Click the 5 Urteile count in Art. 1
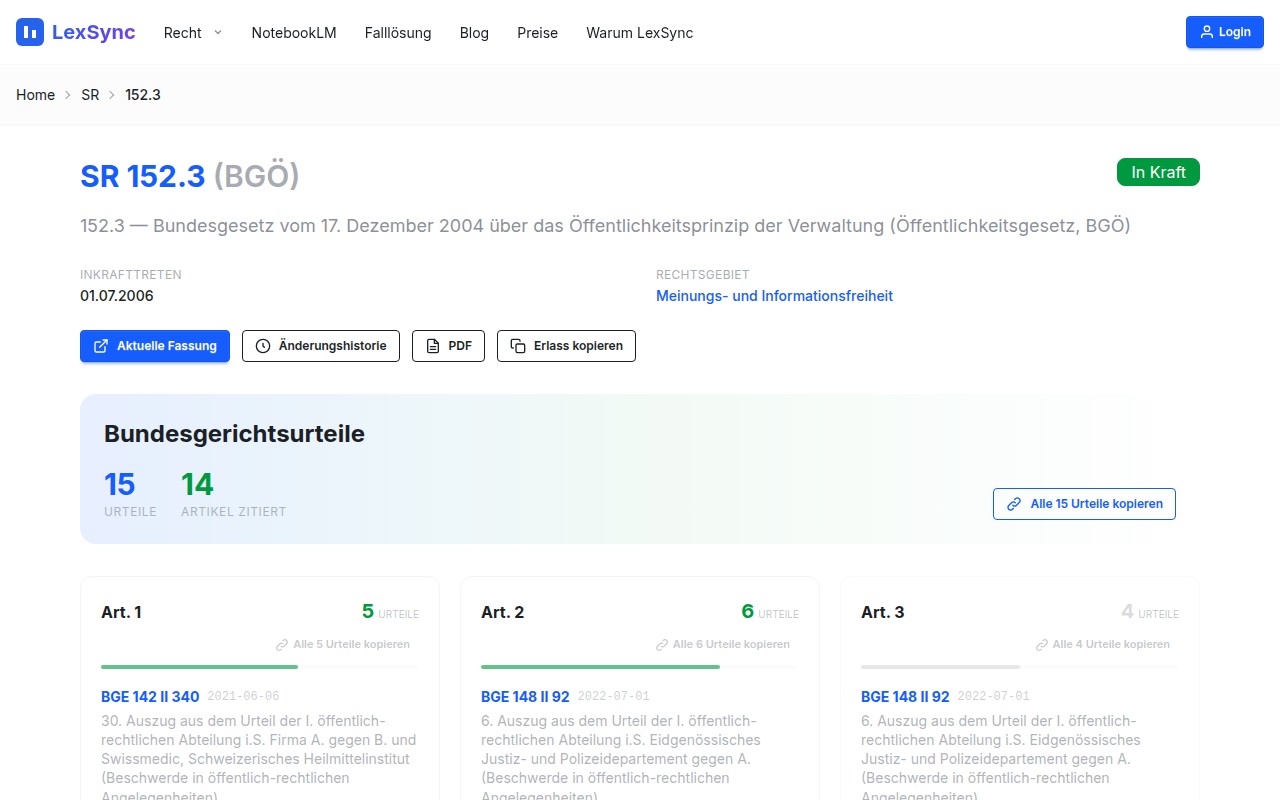This screenshot has height=800, width=1280. (x=368, y=611)
